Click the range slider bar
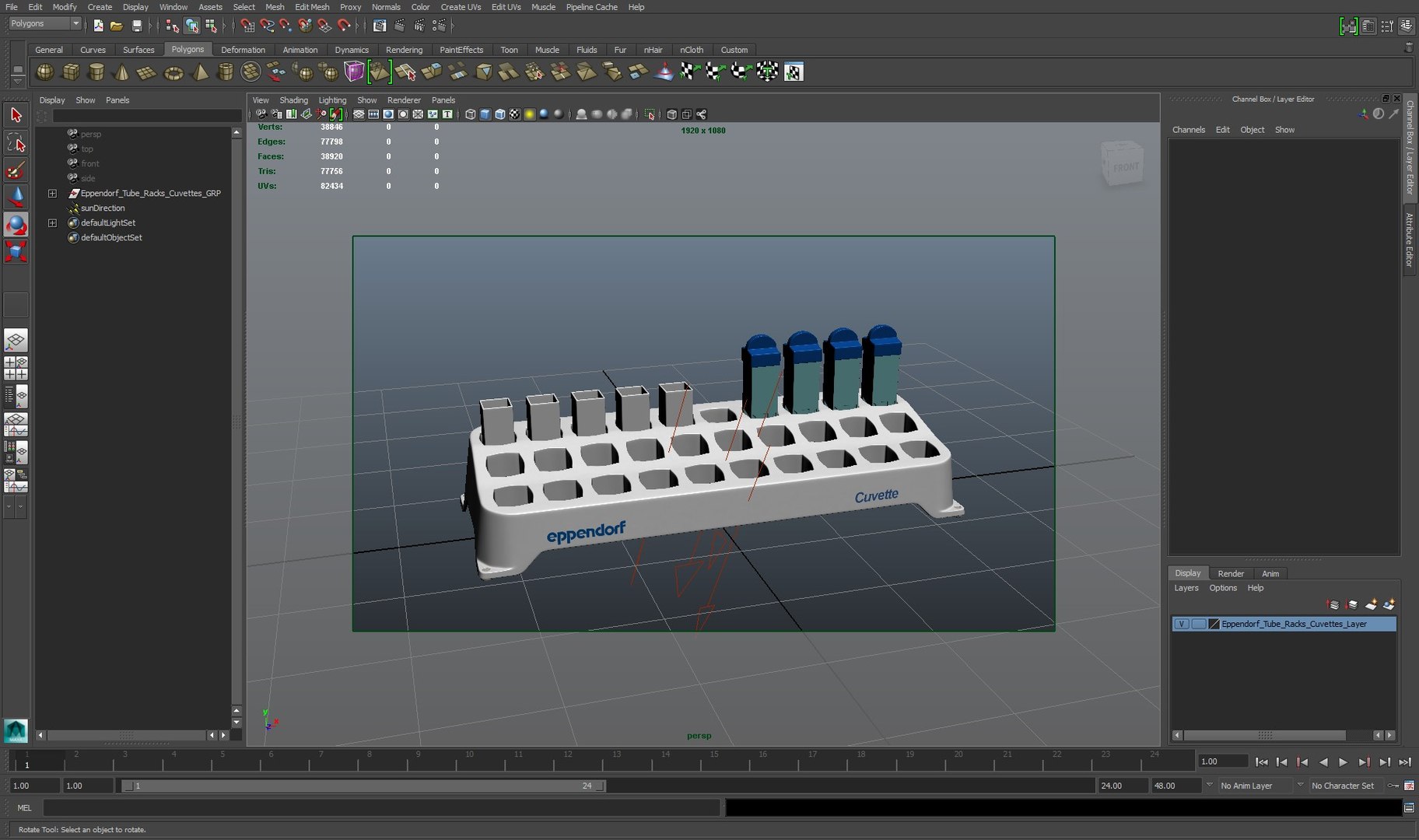Screen dimensions: 1419x840 (x=364, y=786)
